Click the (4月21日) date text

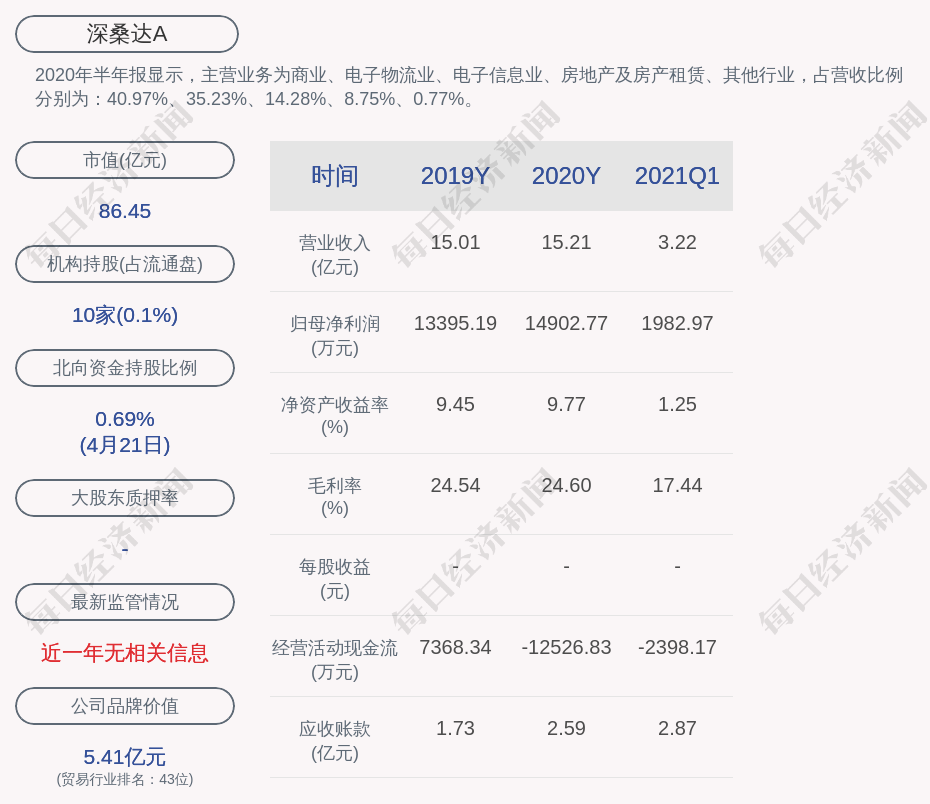pos(125,445)
